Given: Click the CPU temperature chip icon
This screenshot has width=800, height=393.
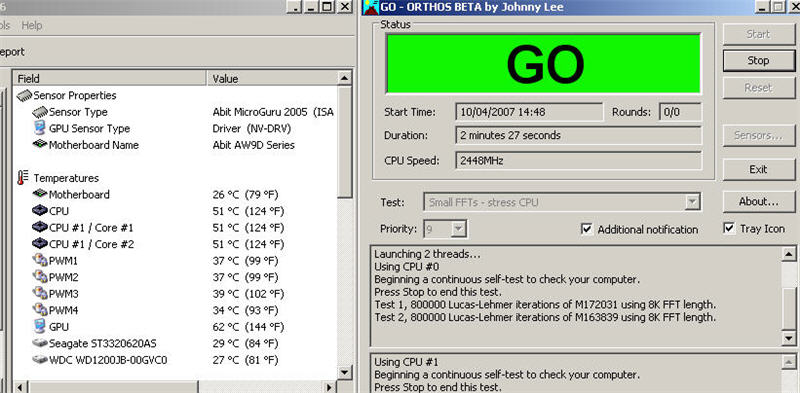Looking at the screenshot, I should click(40, 211).
